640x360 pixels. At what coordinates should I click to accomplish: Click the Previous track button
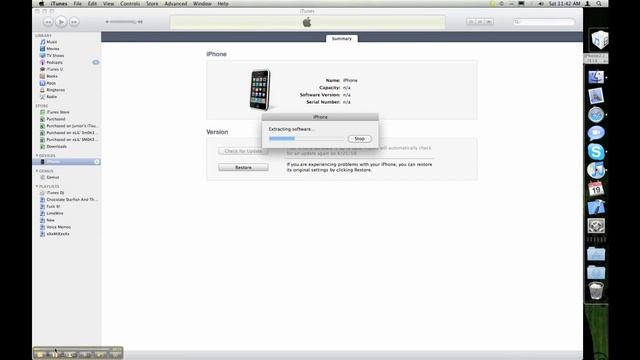point(48,22)
